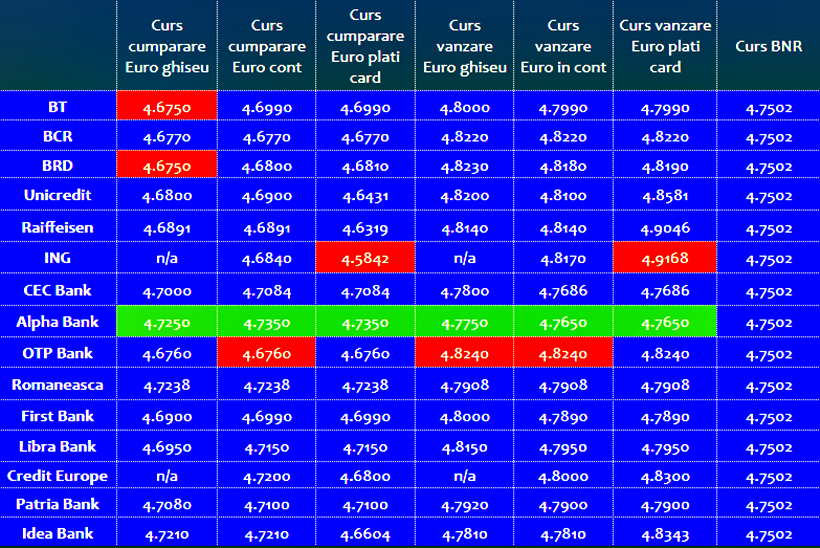Select Raiffeisen's 4.8140 ghiseu sell rate
Image resolution: width=820 pixels, height=548 pixels.
pos(464,229)
